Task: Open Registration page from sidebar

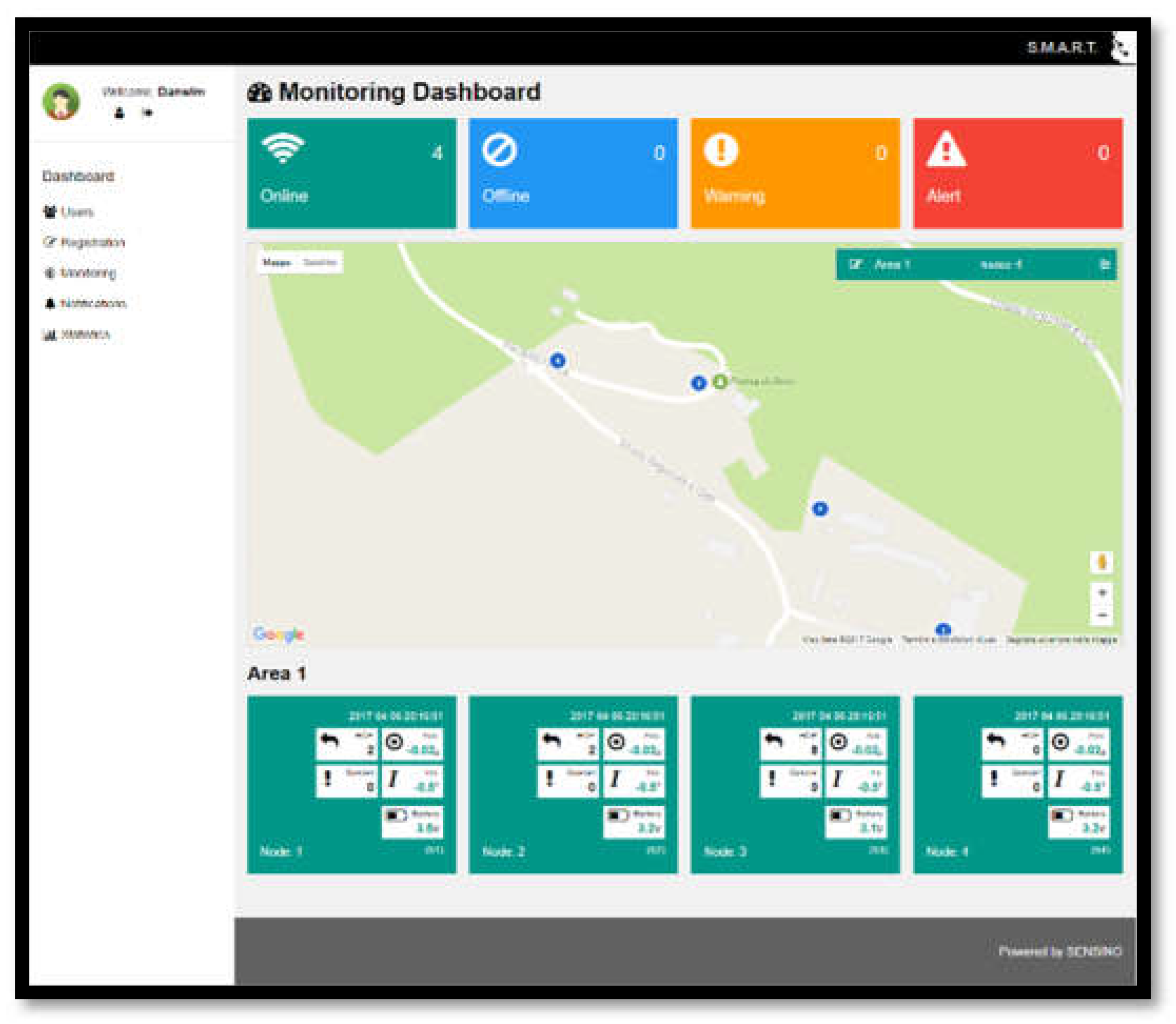Action: click(92, 242)
